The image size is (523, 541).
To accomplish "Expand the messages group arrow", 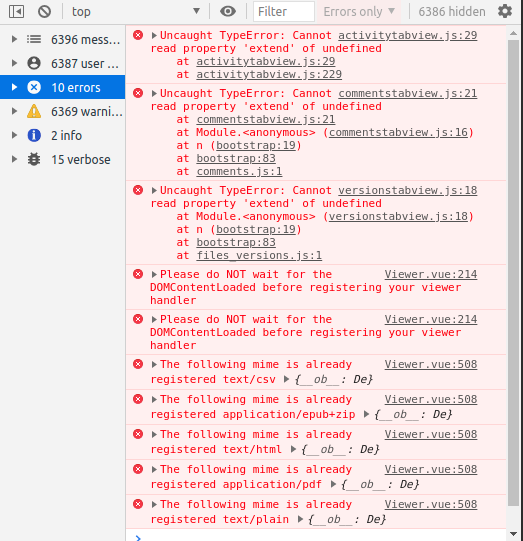I will pos(14,39).
